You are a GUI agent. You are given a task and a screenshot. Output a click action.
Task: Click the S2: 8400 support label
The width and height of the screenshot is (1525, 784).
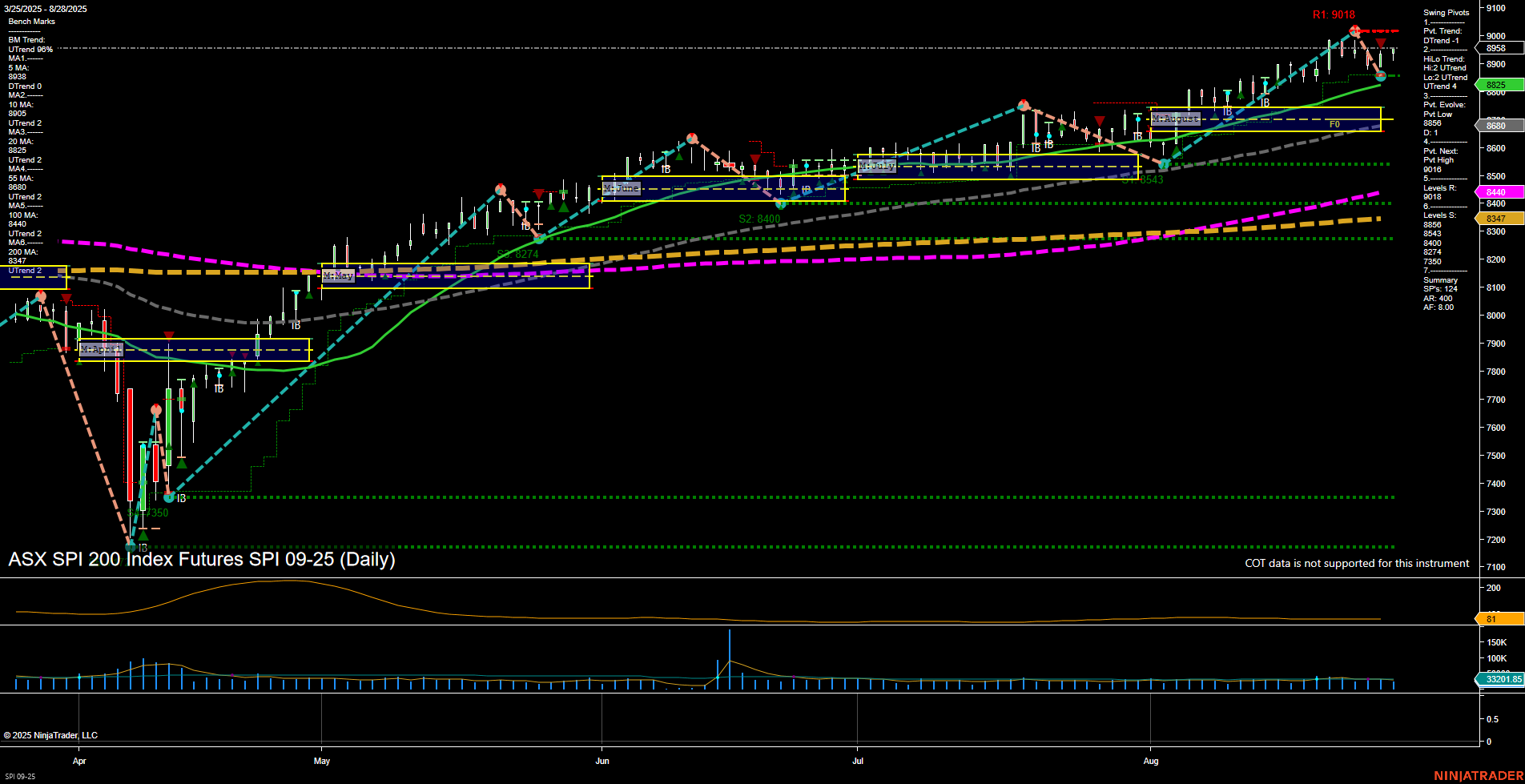pyautogui.click(x=759, y=219)
